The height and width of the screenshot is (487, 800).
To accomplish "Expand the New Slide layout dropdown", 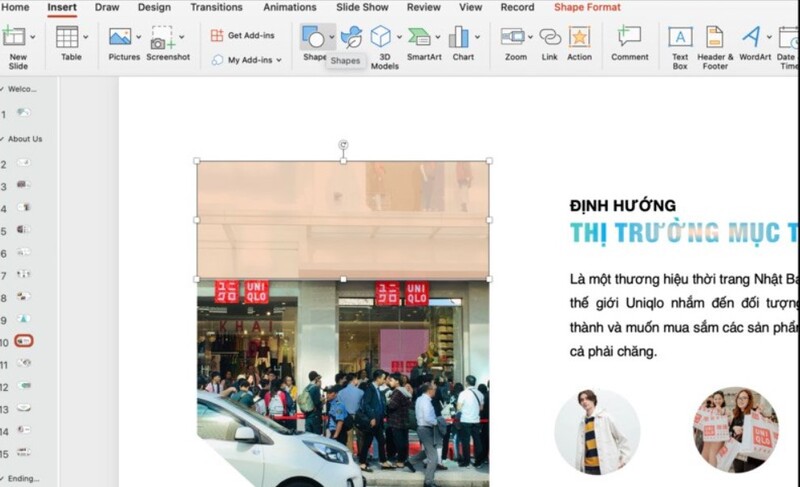I will click(33, 37).
